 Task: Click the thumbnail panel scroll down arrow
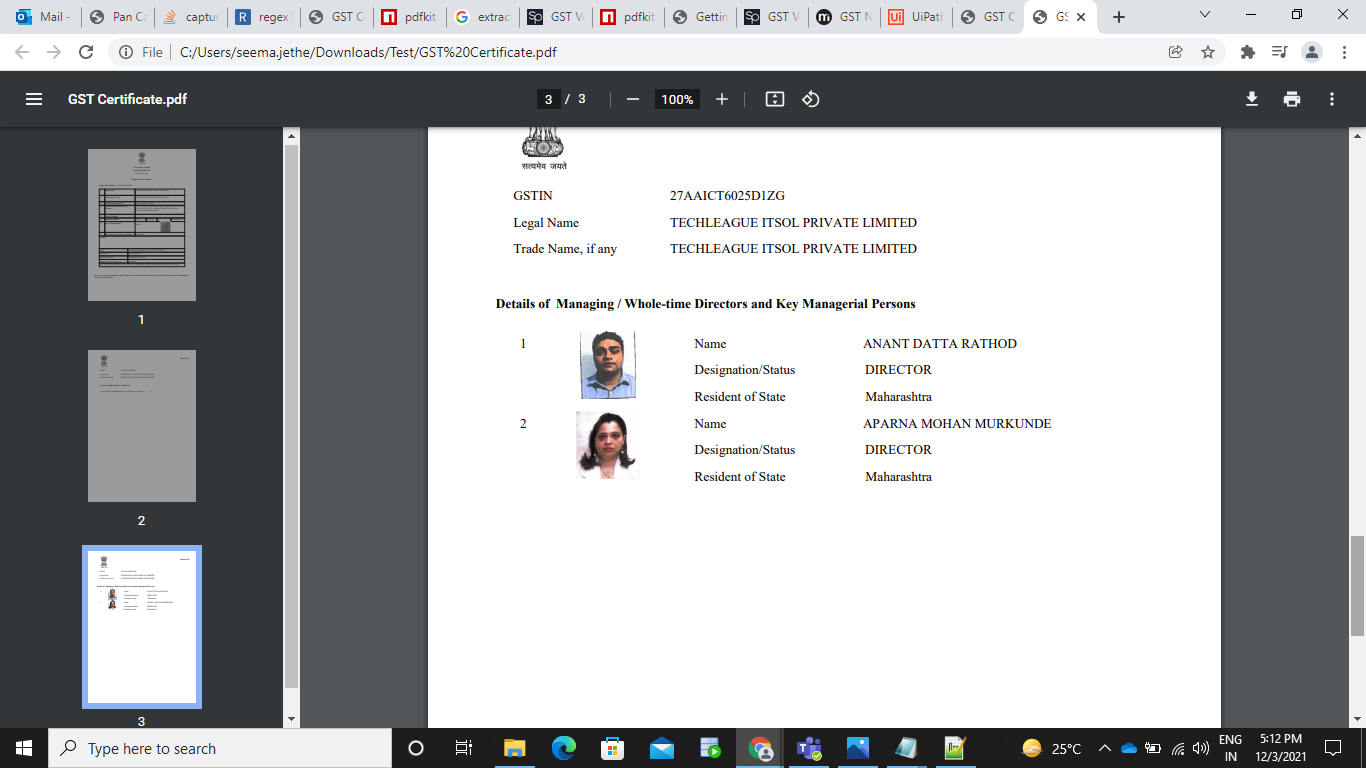click(291, 719)
